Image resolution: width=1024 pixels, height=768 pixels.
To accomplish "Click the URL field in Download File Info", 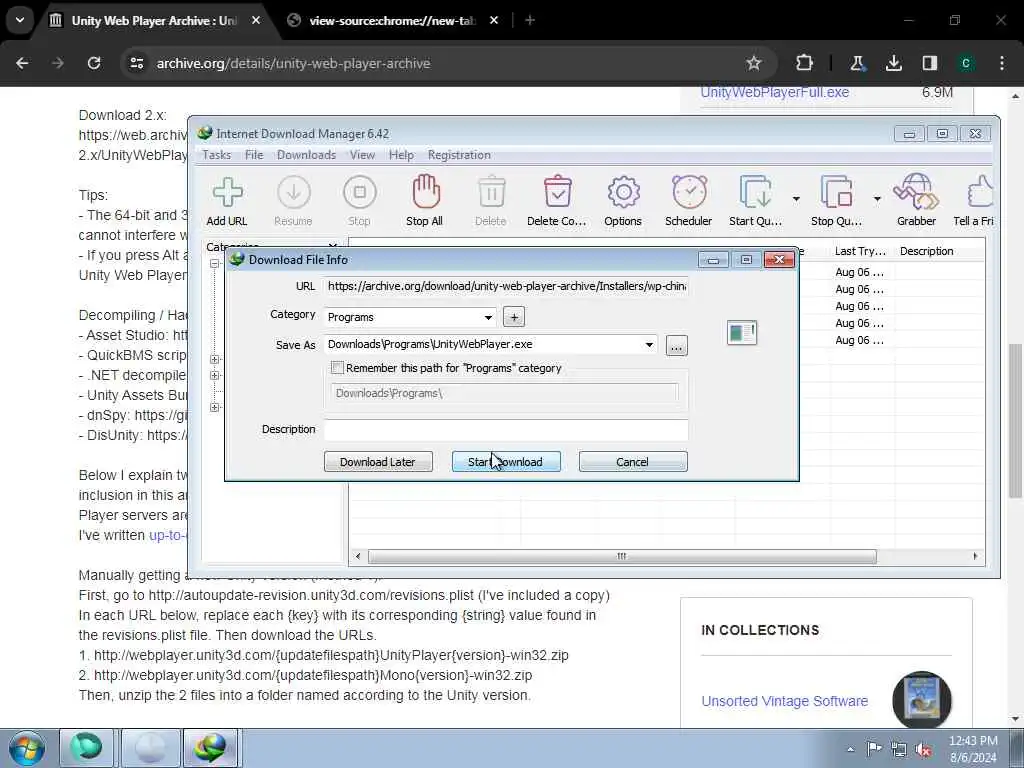I will (507, 287).
